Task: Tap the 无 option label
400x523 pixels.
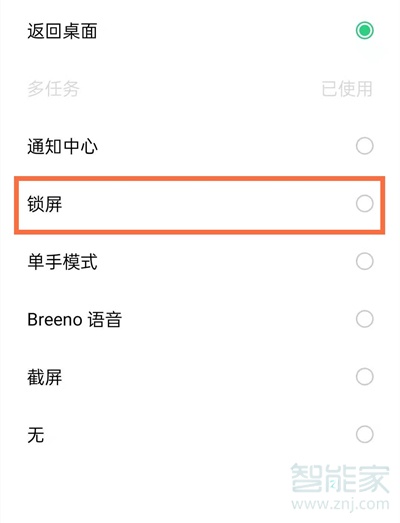Action: pyautogui.click(x=36, y=435)
